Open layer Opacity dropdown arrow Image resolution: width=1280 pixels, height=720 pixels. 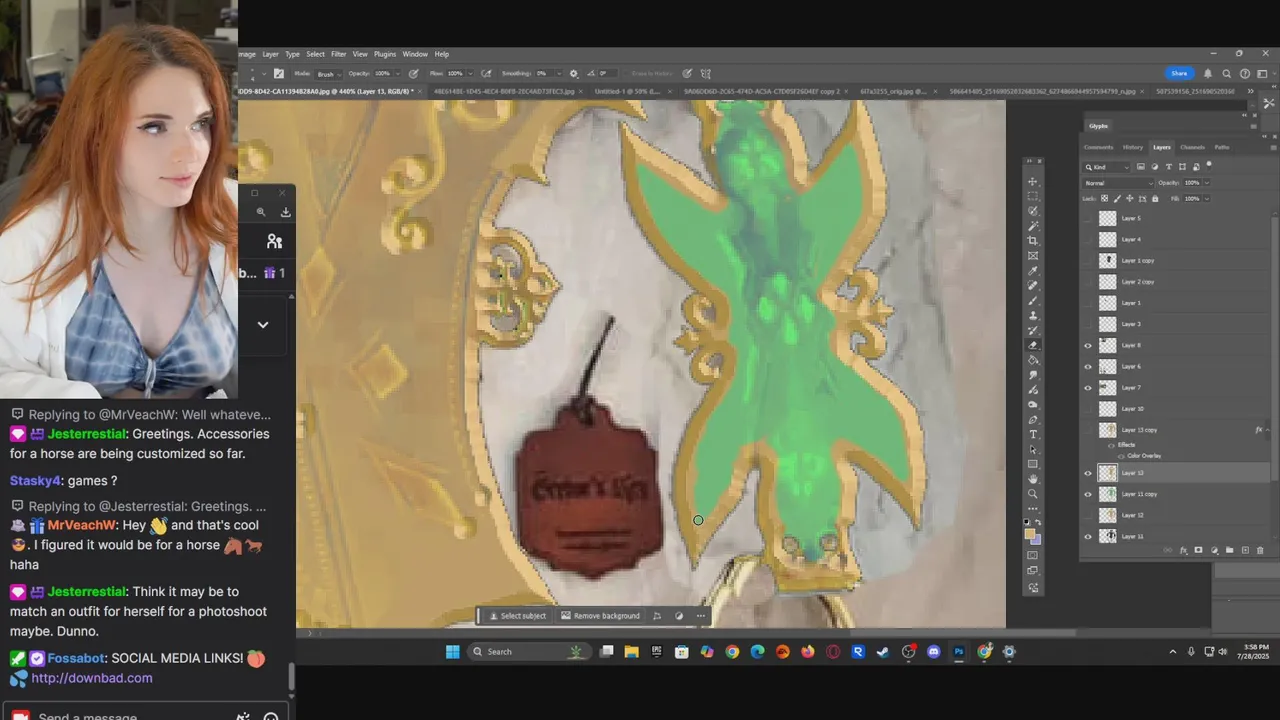[x=1207, y=182]
